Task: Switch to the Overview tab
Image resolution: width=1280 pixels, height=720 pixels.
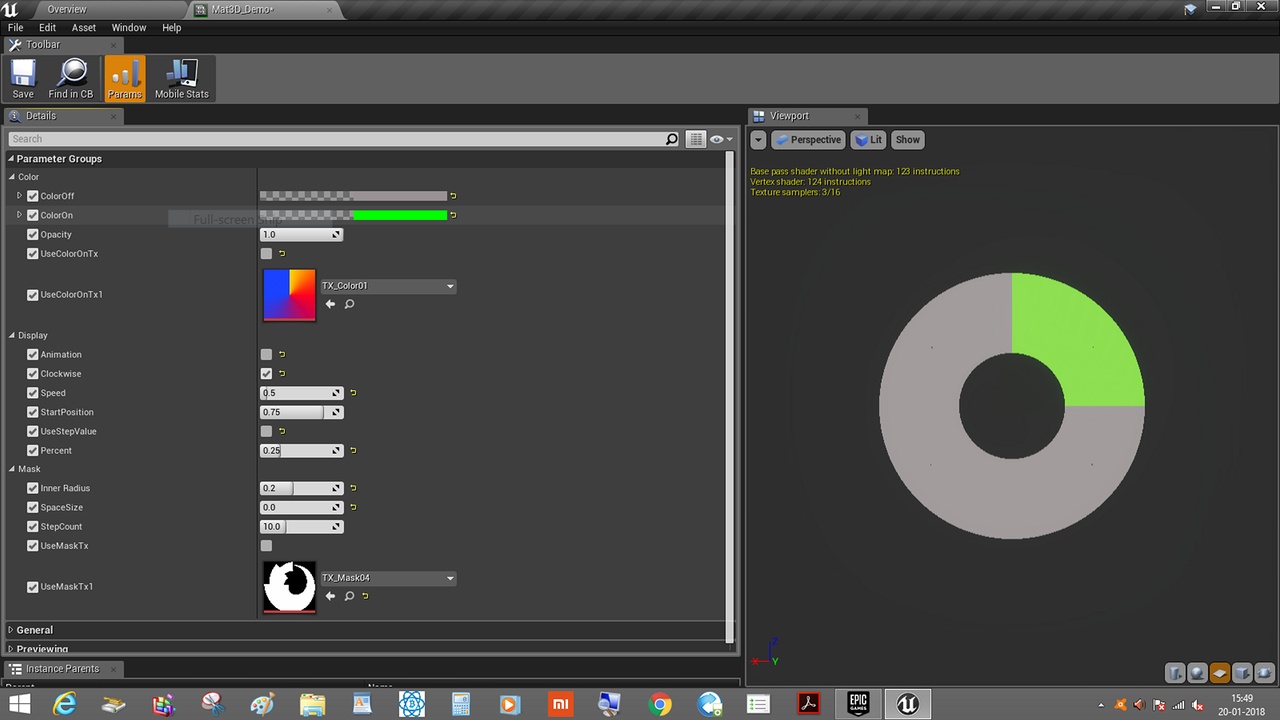Action: [x=67, y=9]
